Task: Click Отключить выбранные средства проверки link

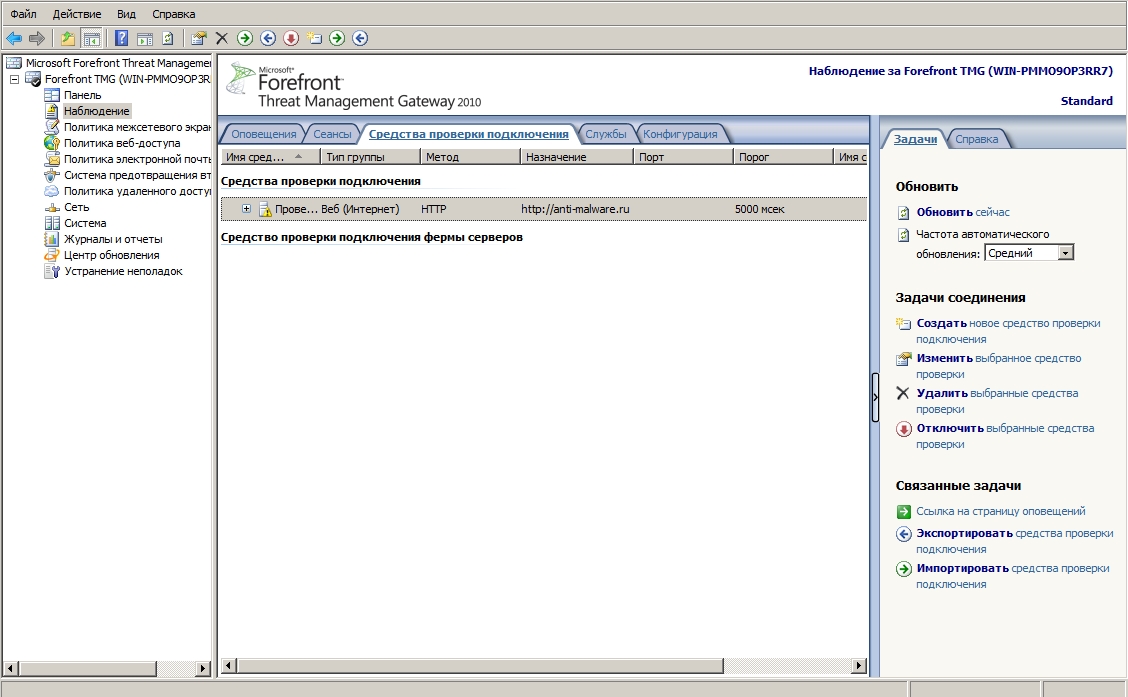Action: pos(1005,436)
